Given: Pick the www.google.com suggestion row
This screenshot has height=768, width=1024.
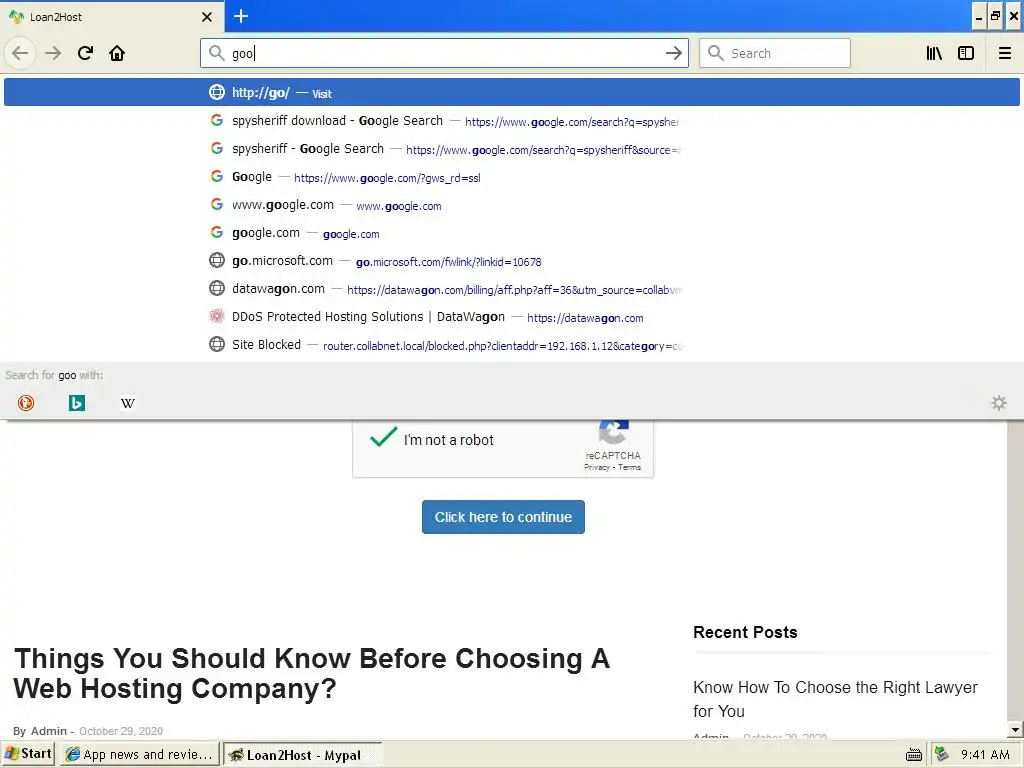Looking at the screenshot, I should [511, 205].
